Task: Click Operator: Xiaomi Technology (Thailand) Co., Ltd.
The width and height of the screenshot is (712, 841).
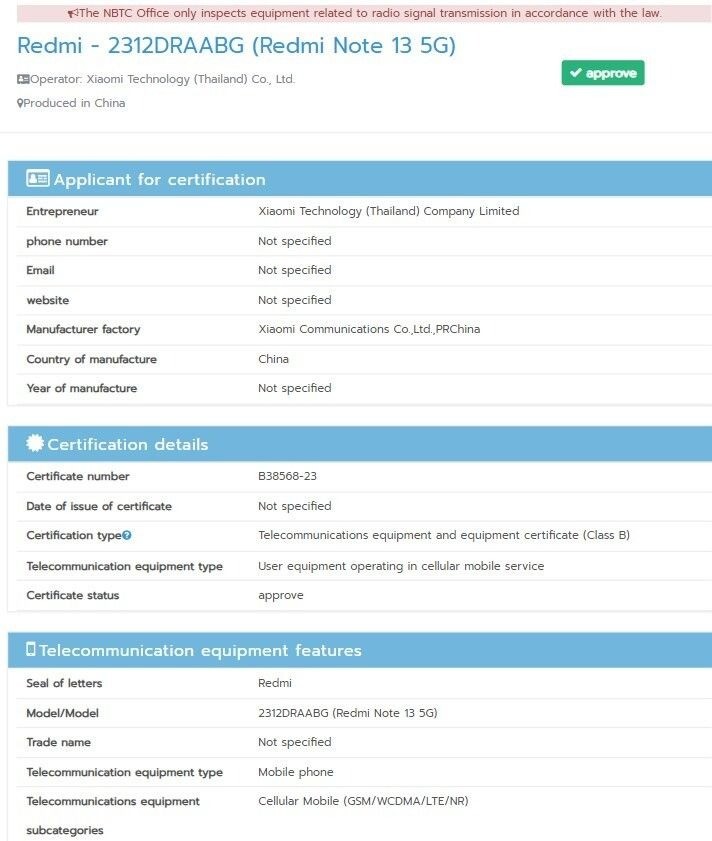Action: click(163, 79)
